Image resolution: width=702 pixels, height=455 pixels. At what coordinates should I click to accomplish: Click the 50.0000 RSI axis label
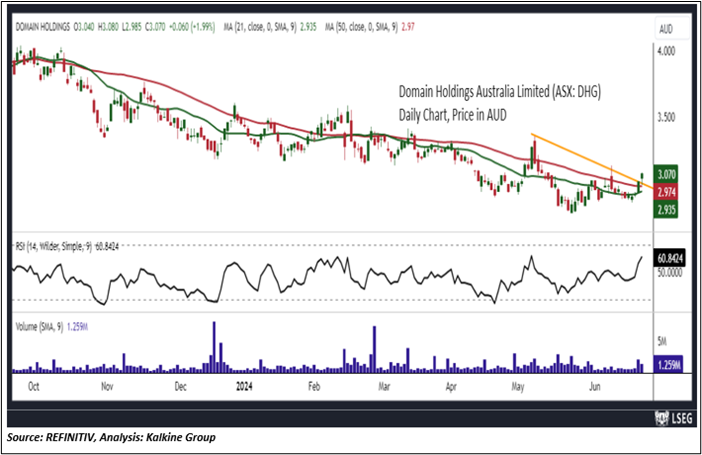(x=669, y=272)
